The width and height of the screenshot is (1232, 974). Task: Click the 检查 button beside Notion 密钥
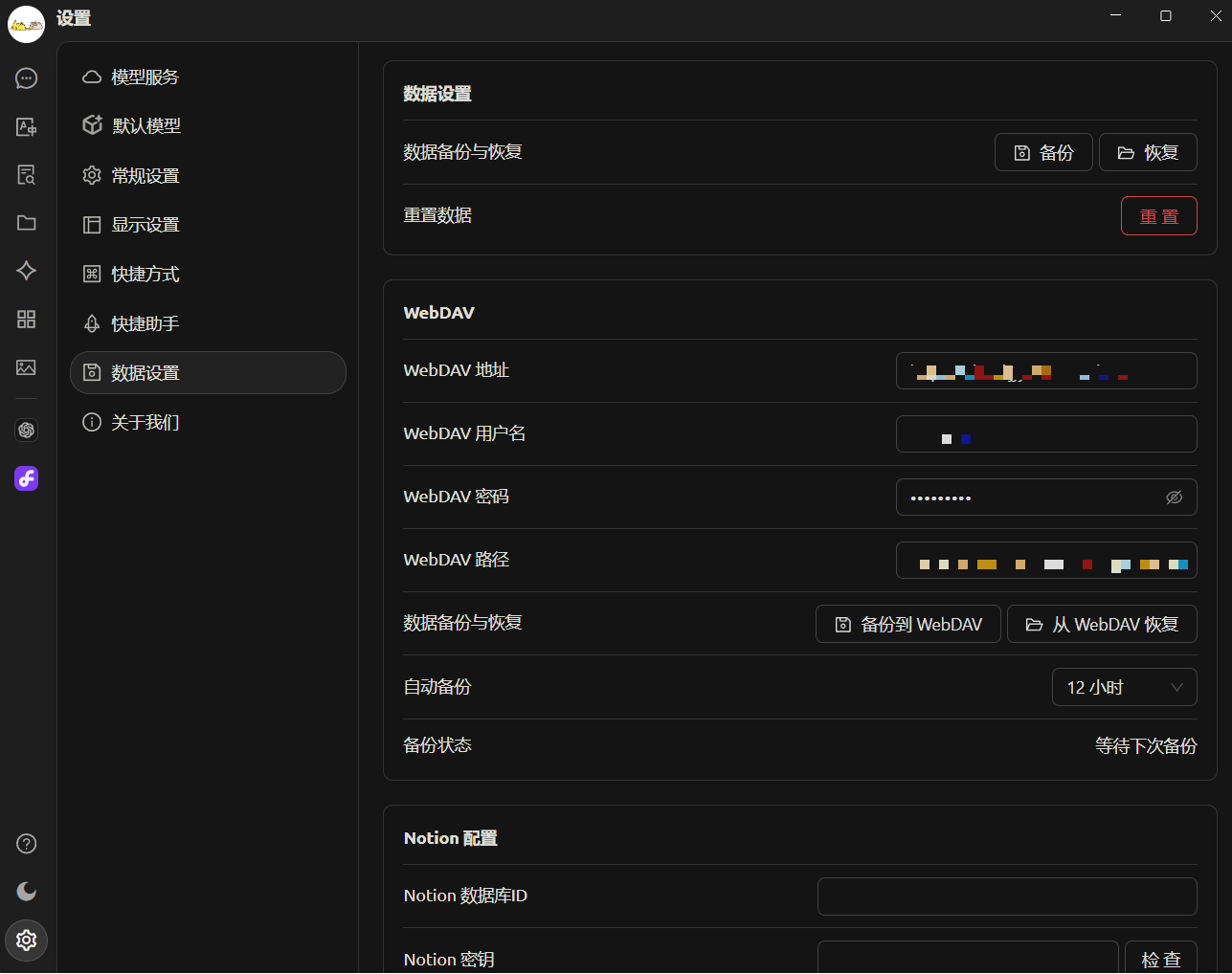tap(1161, 958)
